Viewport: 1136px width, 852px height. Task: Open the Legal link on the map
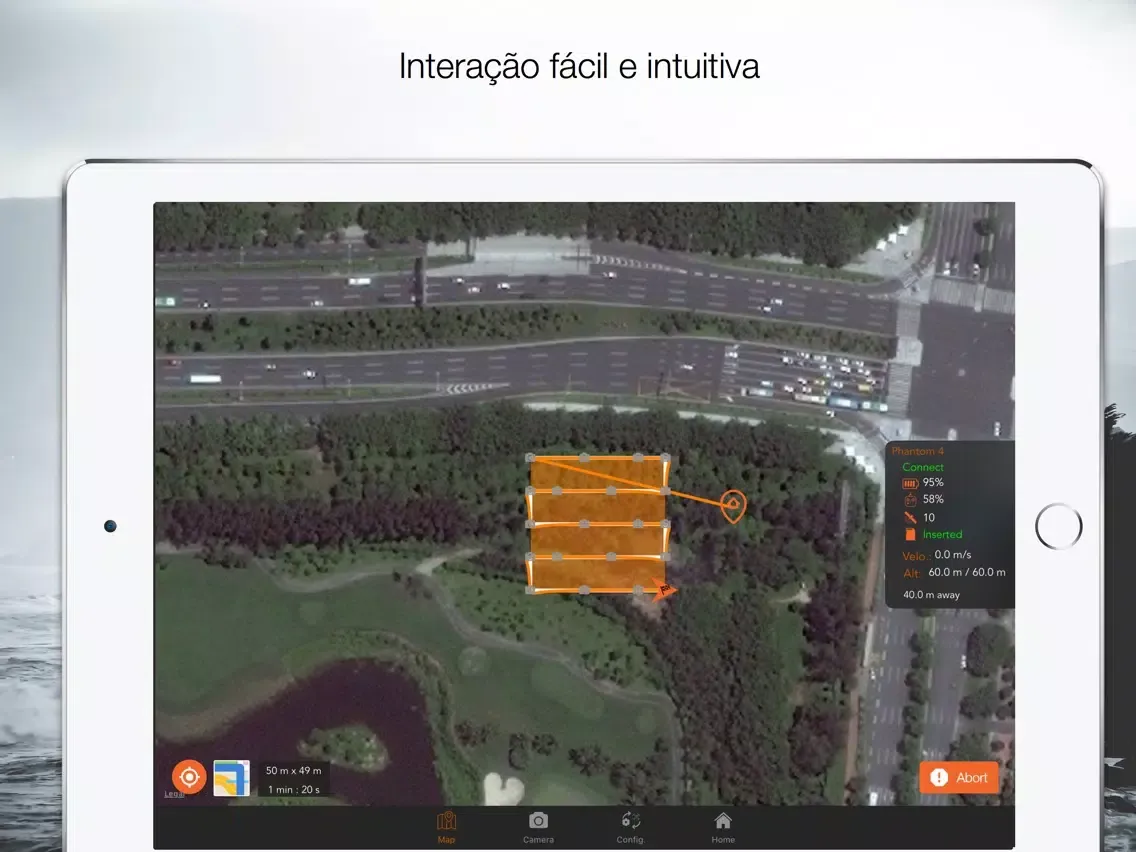pos(174,795)
